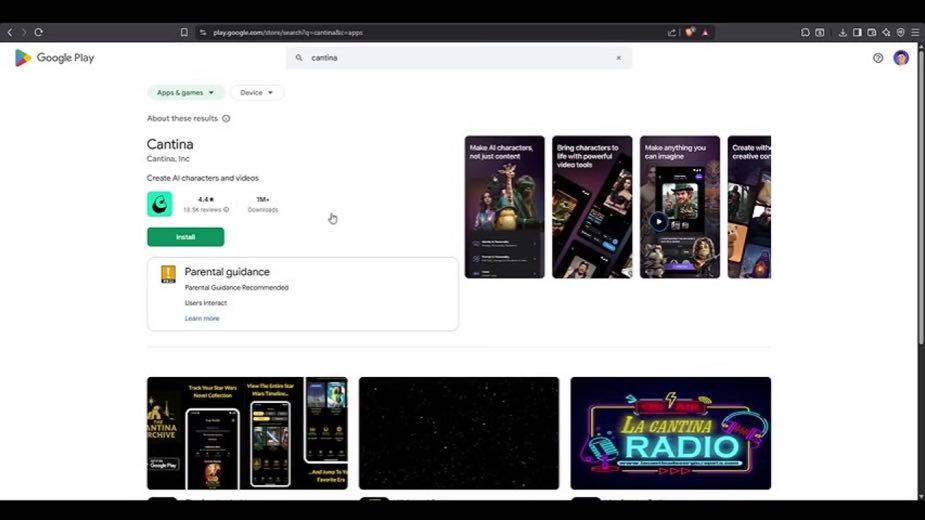The image size is (925, 520).
Task: Click the 1M+ Downloads count
Action: 263,204
